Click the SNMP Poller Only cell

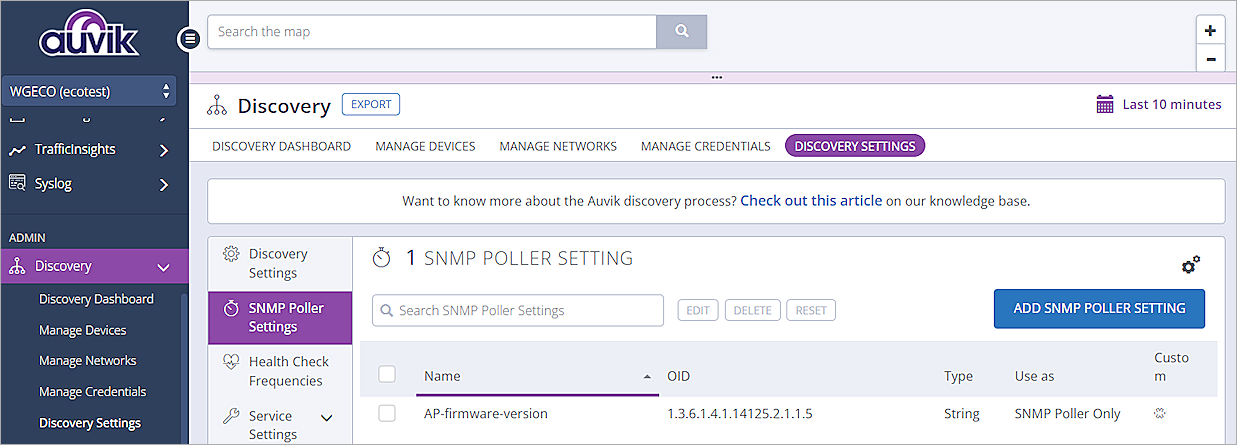pos(1067,413)
